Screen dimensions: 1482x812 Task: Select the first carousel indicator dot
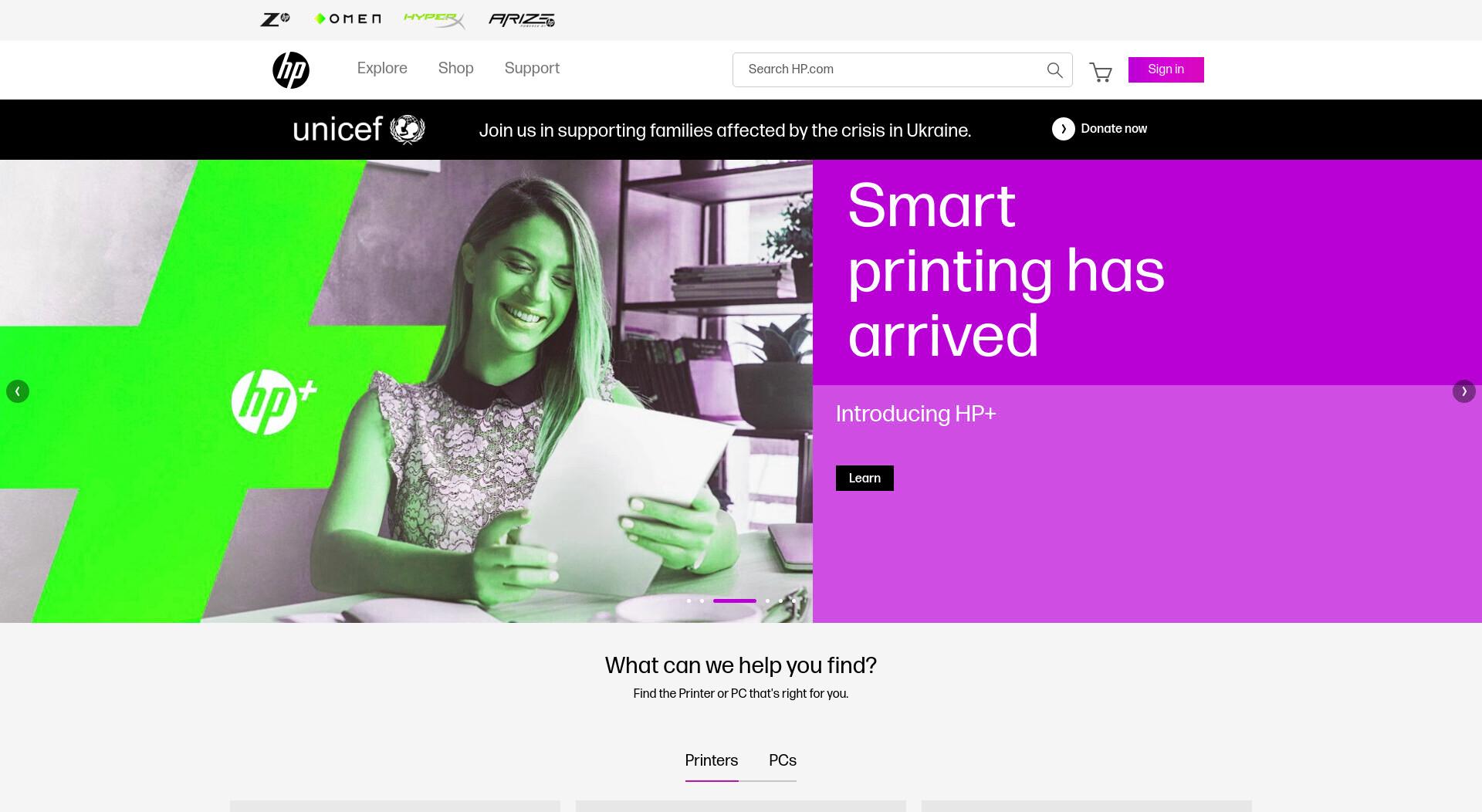pyautogui.click(x=689, y=601)
